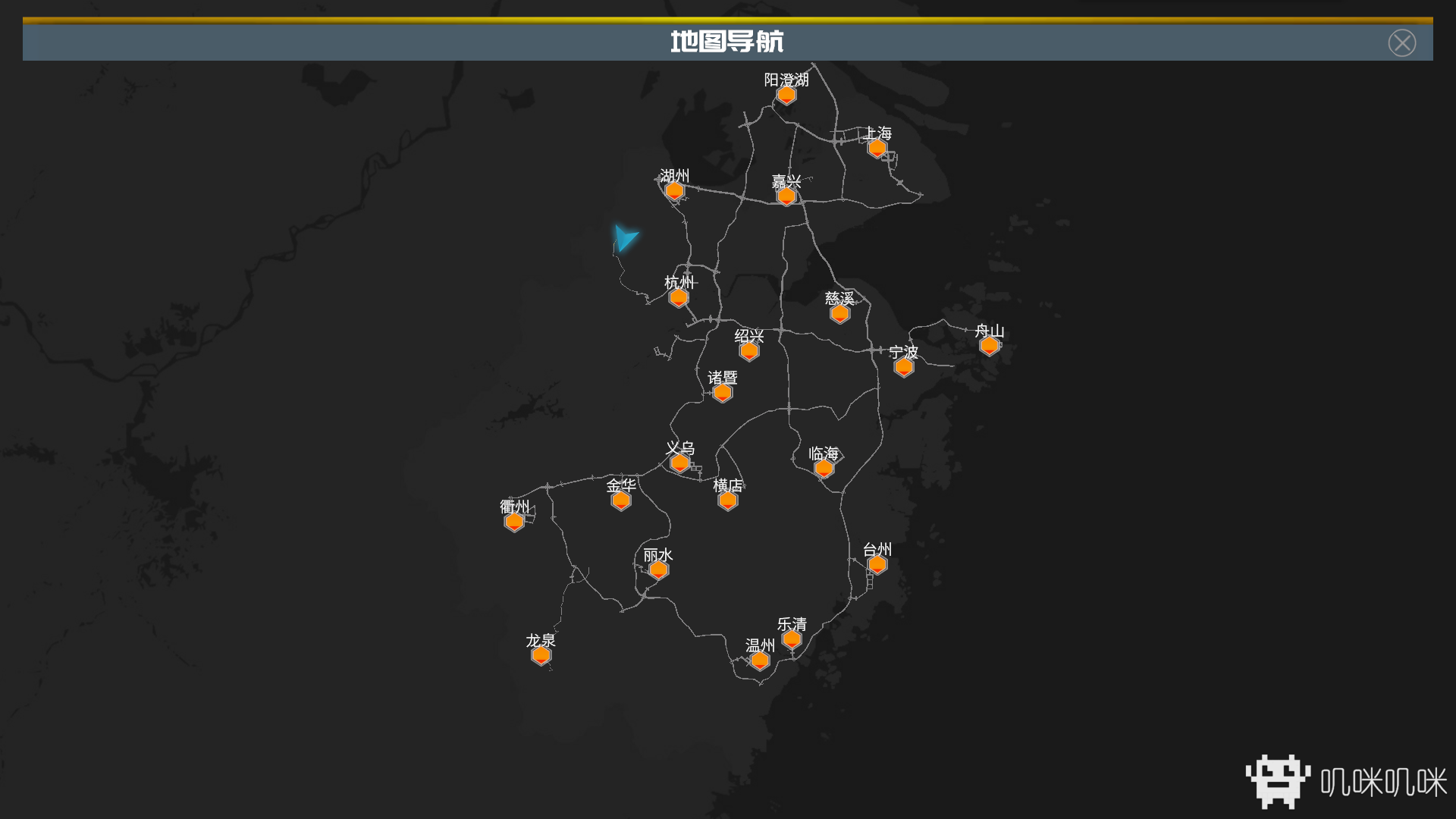Select the 义乌 city marker
The image size is (1456, 819).
[679, 463]
